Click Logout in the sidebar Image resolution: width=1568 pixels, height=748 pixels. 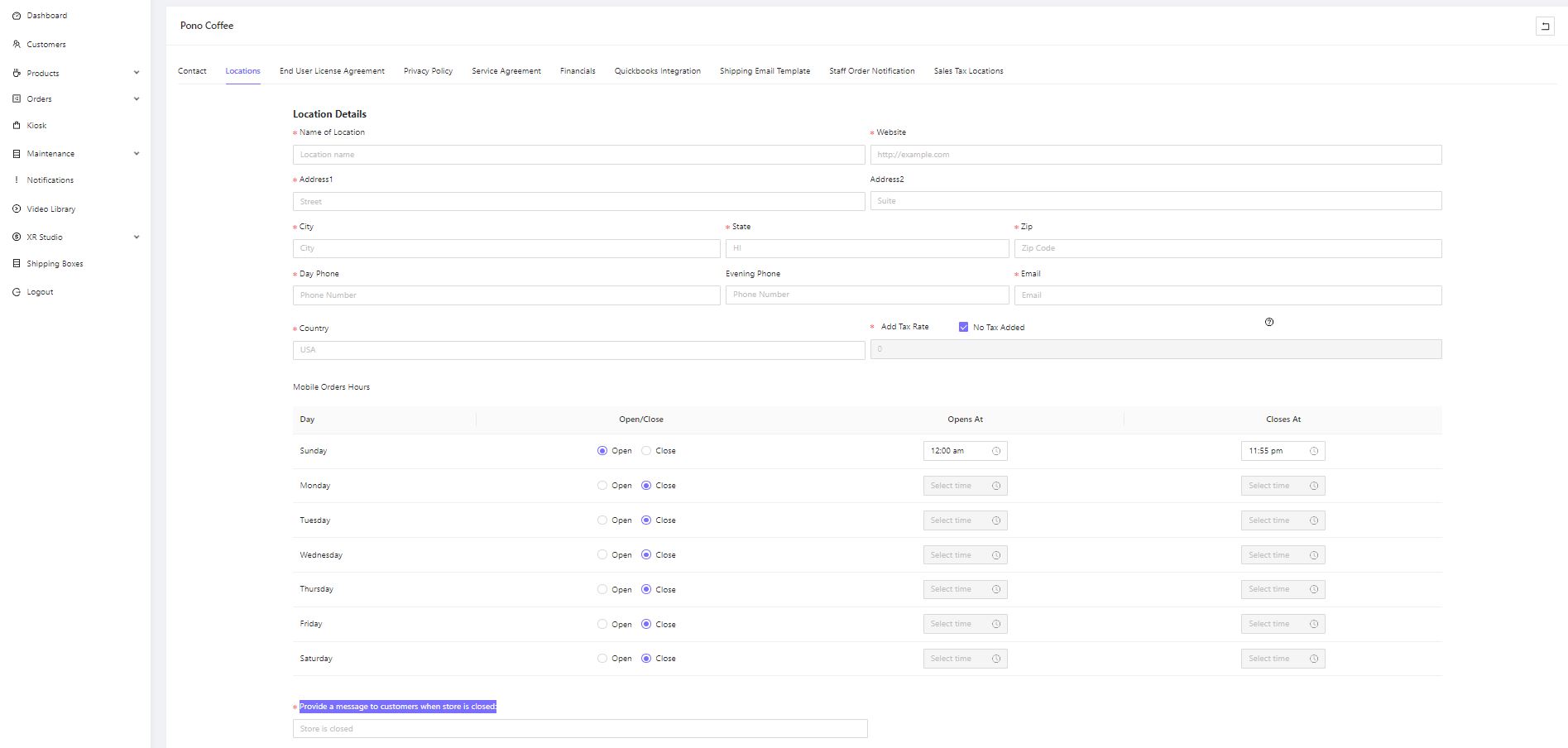[x=38, y=291]
